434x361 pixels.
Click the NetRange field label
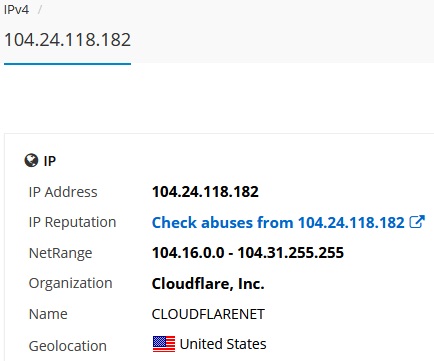(x=60, y=253)
